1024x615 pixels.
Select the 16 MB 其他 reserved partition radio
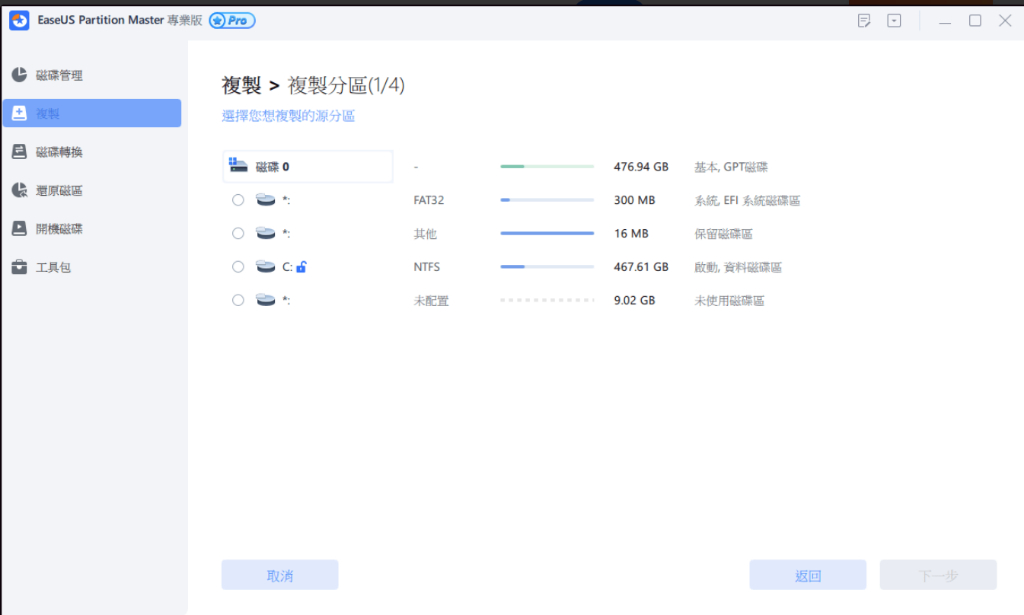[x=238, y=233]
